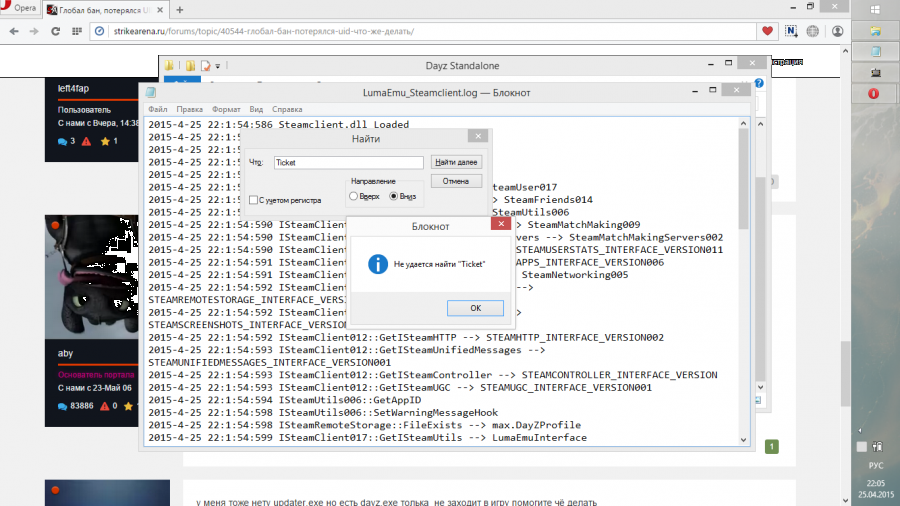Image resolution: width=900 pixels, height=506 pixels.
Task: Open the Windows Start button in taskbar
Action: [875, 10]
